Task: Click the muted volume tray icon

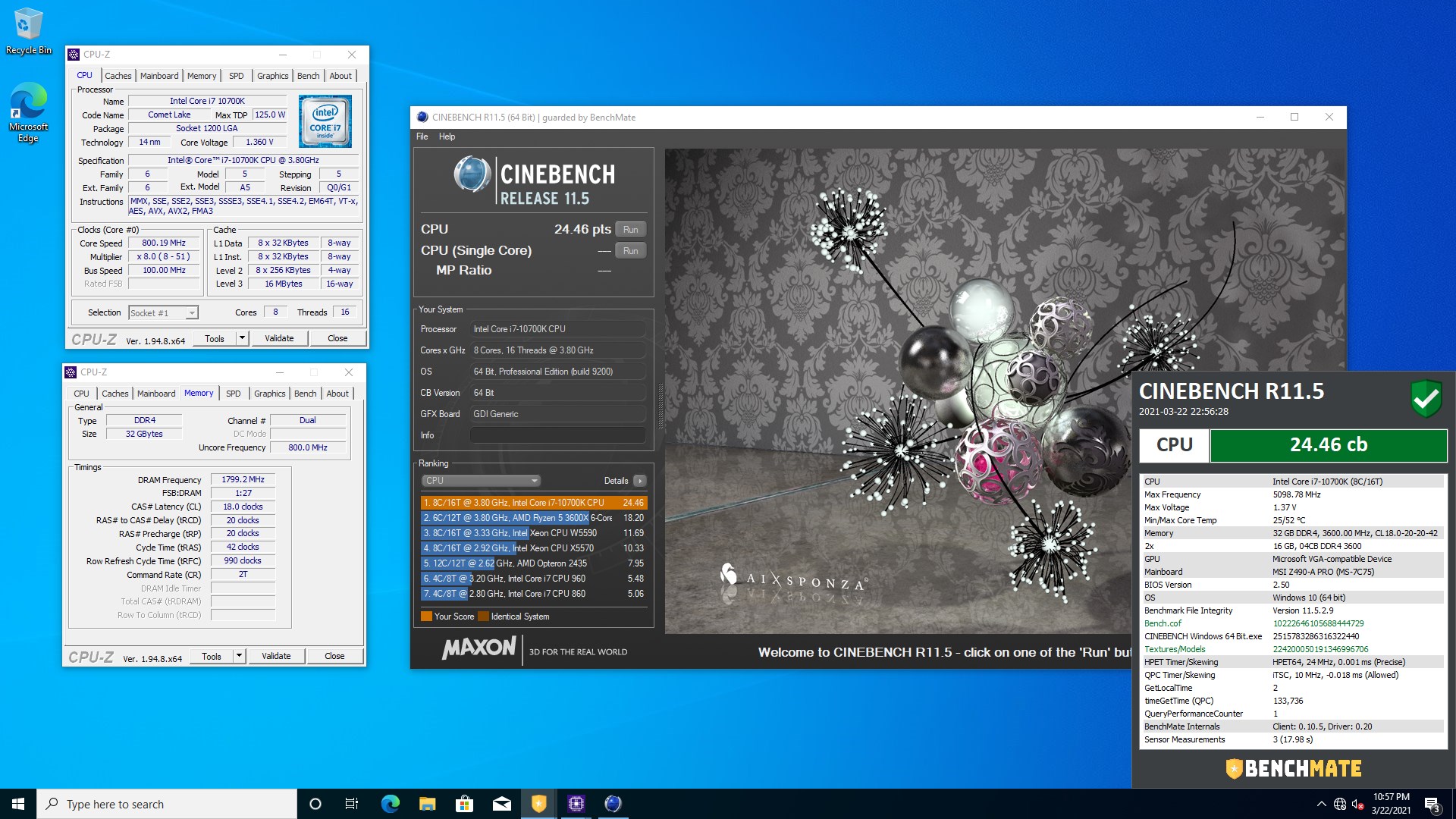Action: click(x=1358, y=804)
